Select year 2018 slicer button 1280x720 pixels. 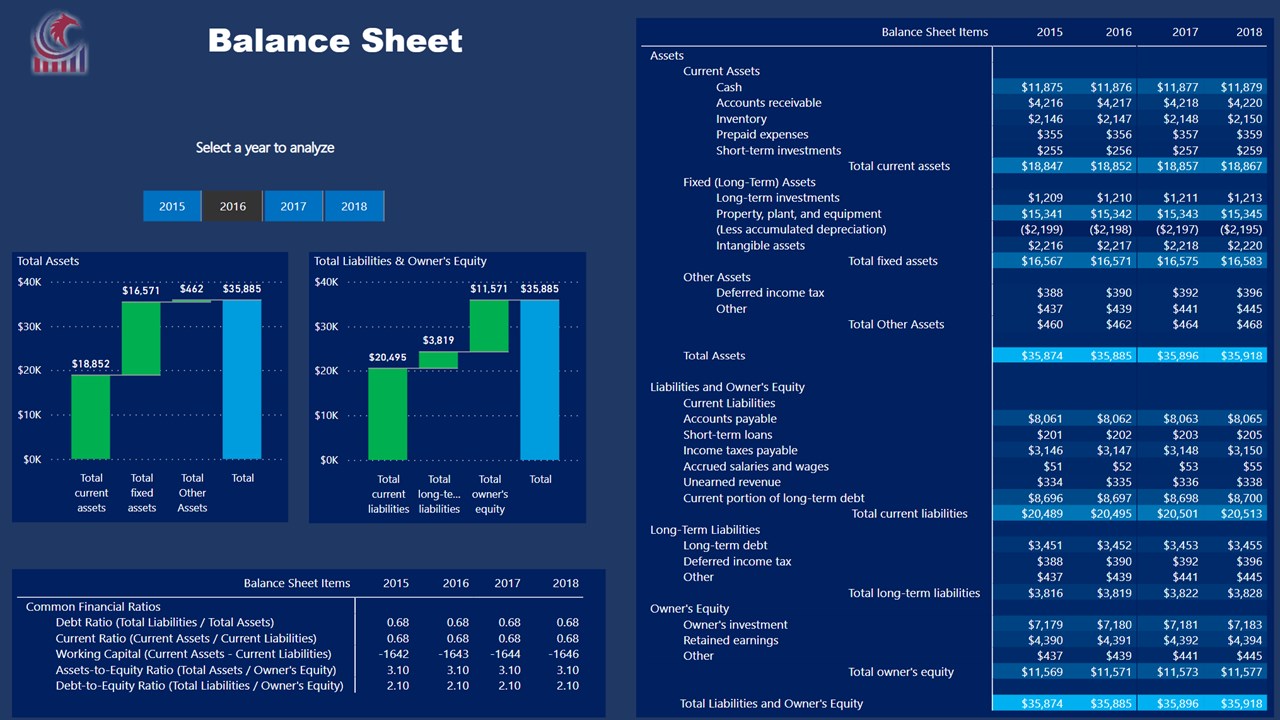click(354, 206)
